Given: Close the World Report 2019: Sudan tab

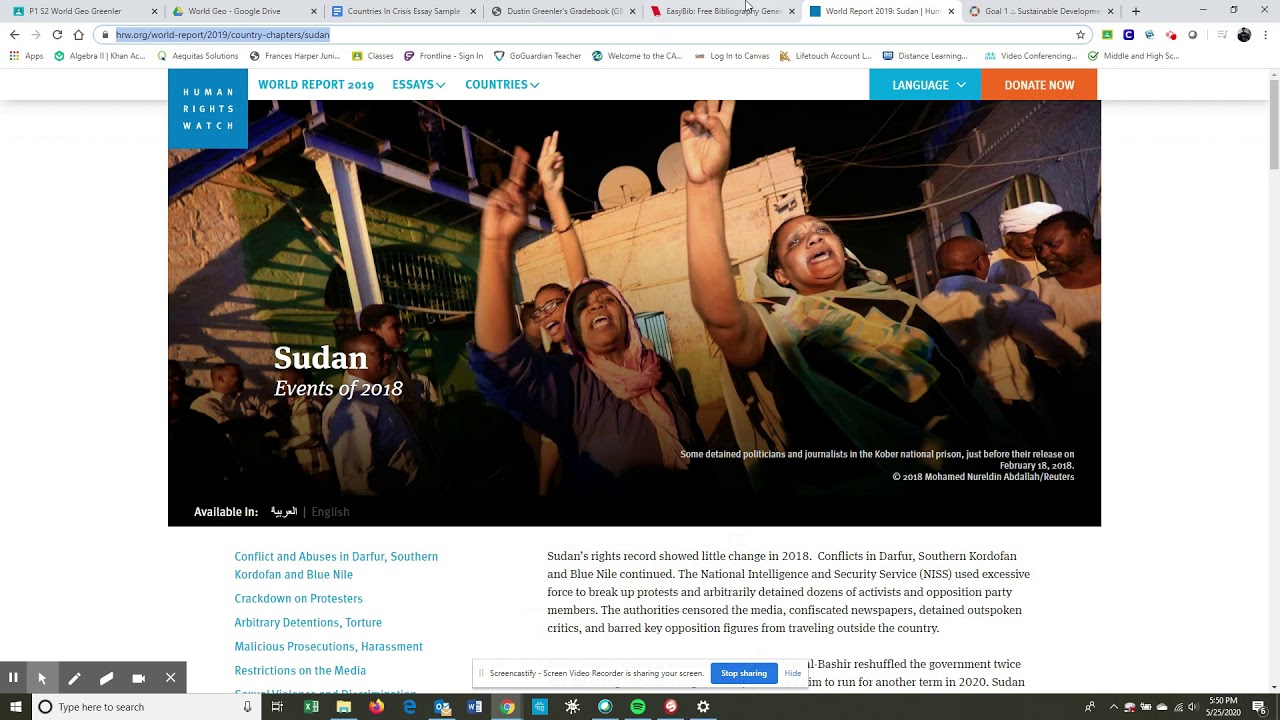Looking at the screenshot, I should (x=950, y=11).
